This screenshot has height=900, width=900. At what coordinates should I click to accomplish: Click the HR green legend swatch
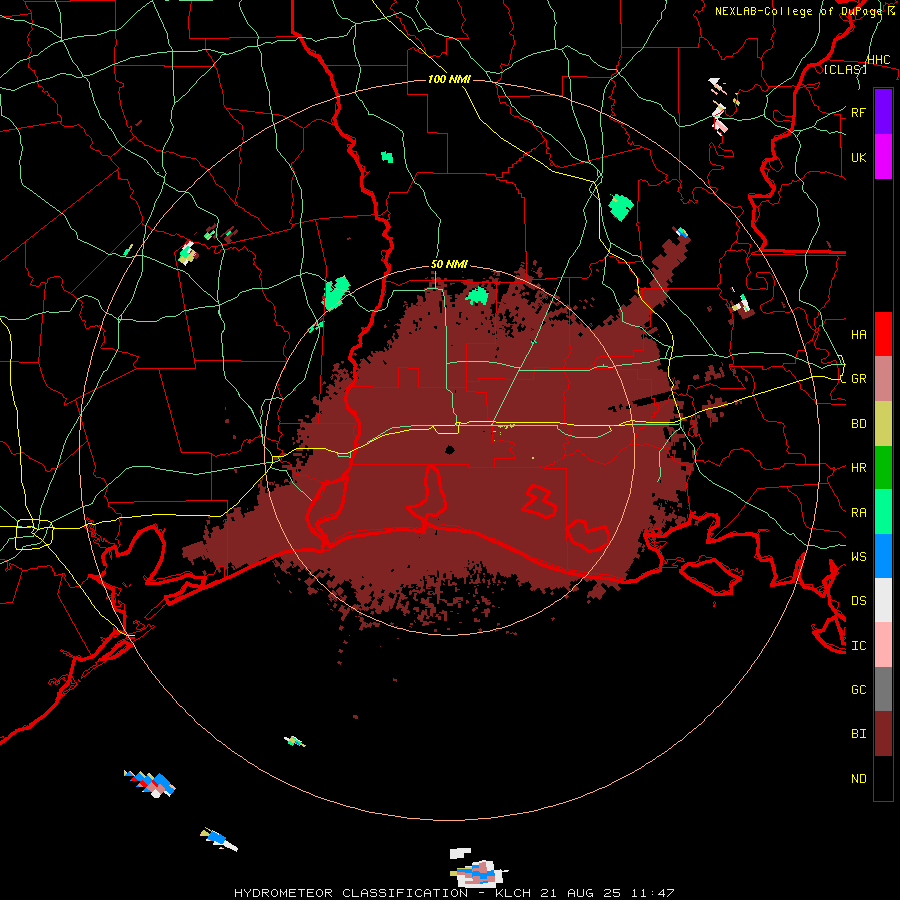coord(883,468)
